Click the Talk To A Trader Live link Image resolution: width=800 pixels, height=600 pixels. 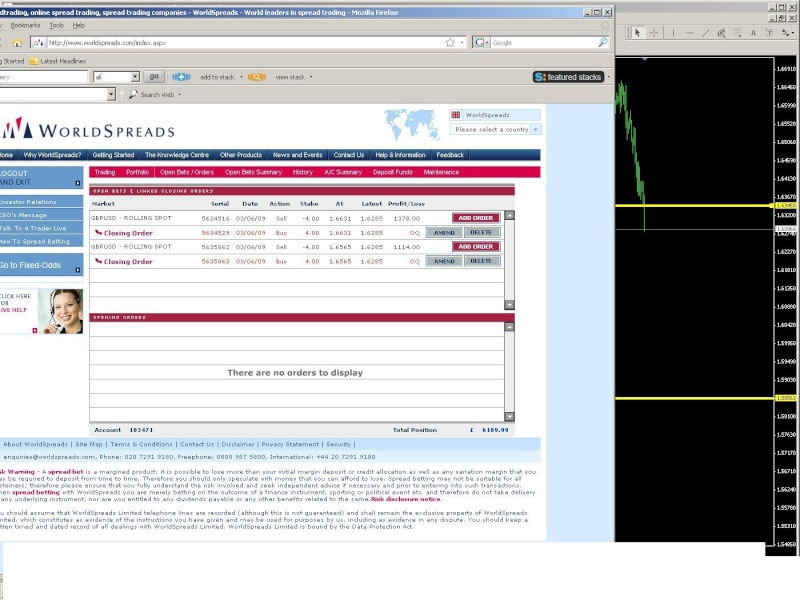coord(41,228)
